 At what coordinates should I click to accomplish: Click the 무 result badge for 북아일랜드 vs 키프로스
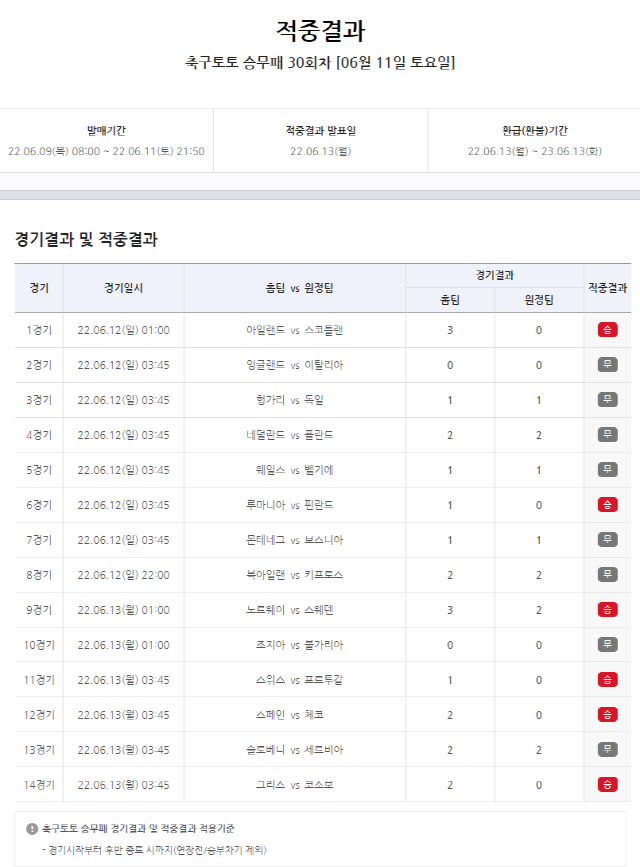[607, 575]
